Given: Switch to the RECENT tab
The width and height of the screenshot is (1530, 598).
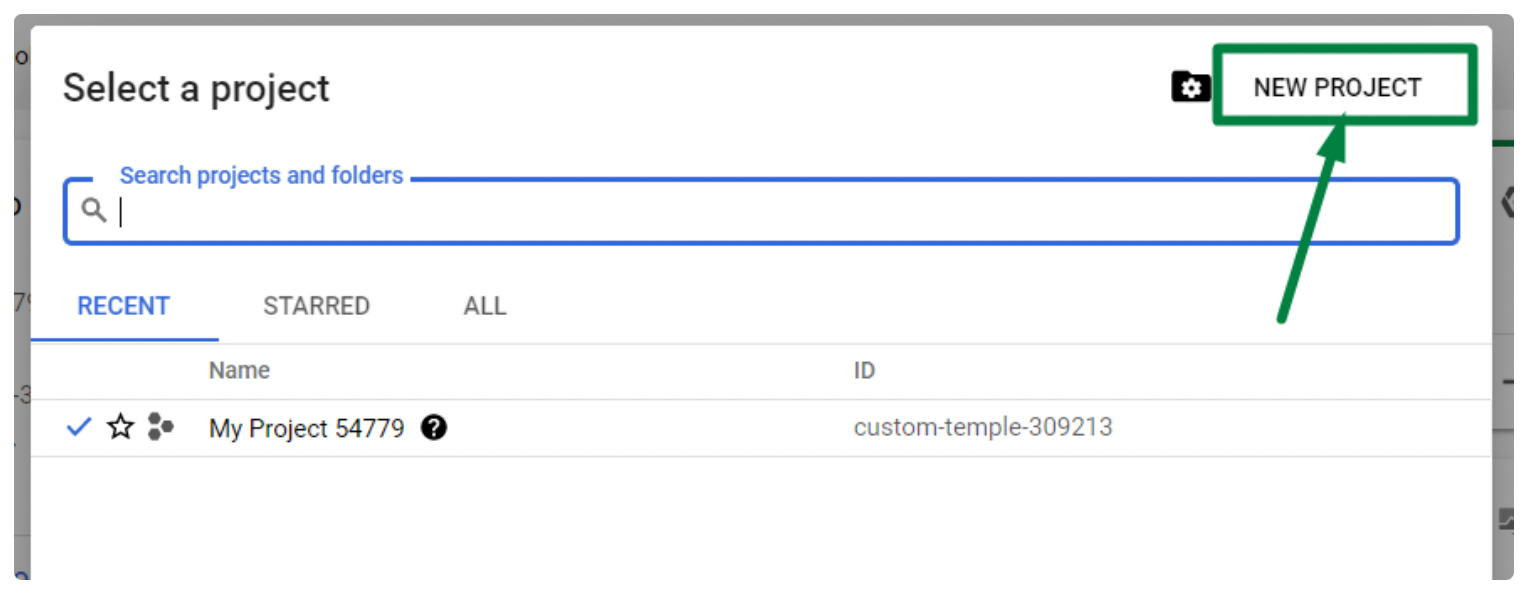Looking at the screenshot, I should [x=124, y=306].
